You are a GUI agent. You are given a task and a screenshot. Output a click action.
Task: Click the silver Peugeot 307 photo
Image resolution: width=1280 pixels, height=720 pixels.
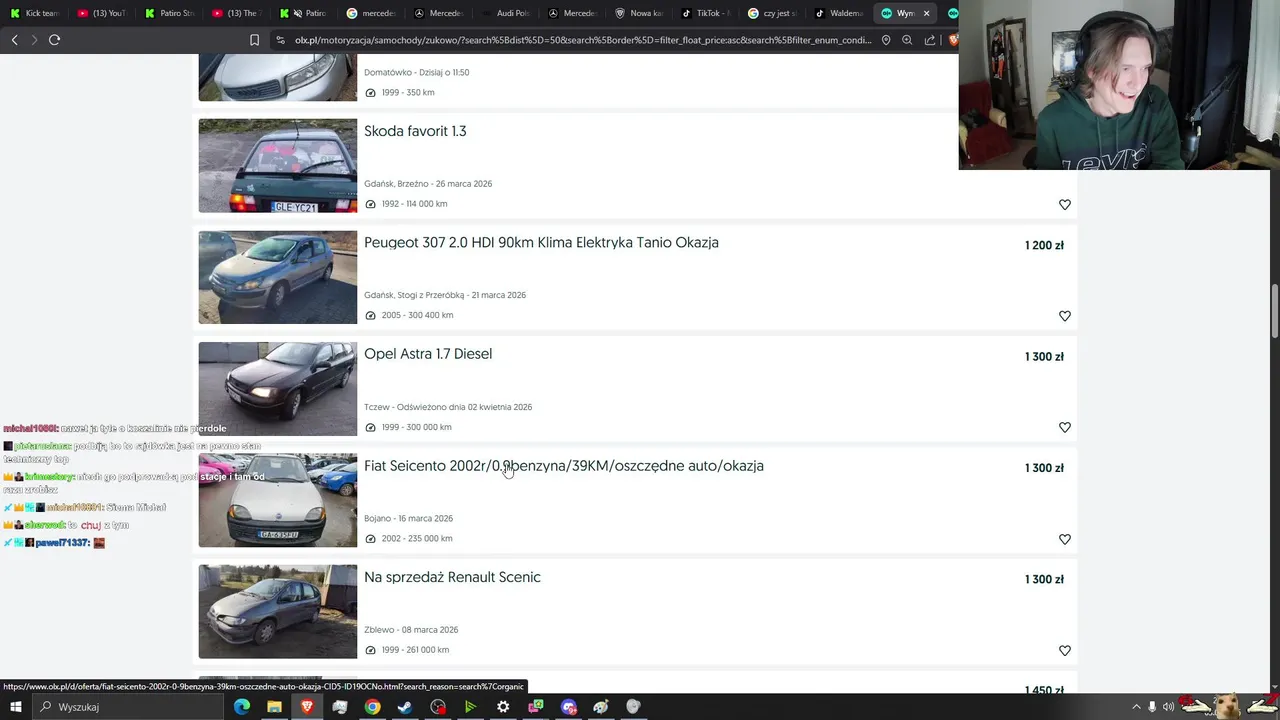coord(277,277)
